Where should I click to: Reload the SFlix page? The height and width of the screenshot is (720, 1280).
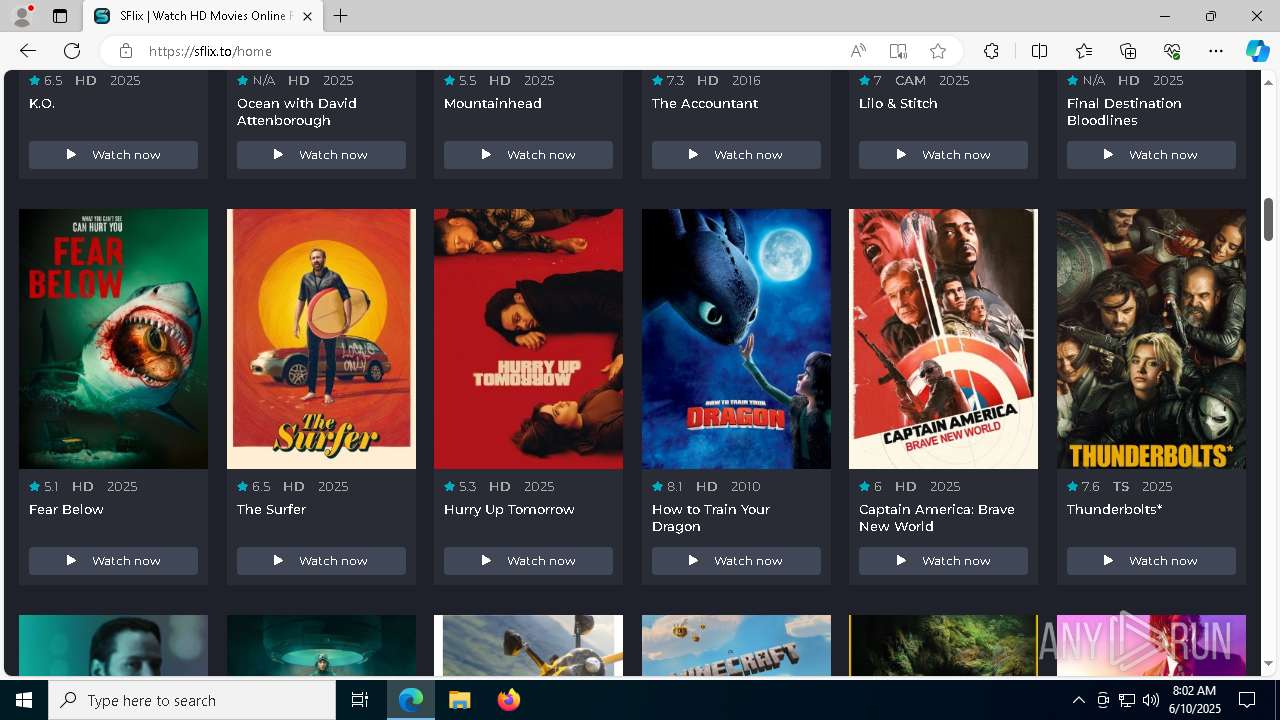pos(72,51)
